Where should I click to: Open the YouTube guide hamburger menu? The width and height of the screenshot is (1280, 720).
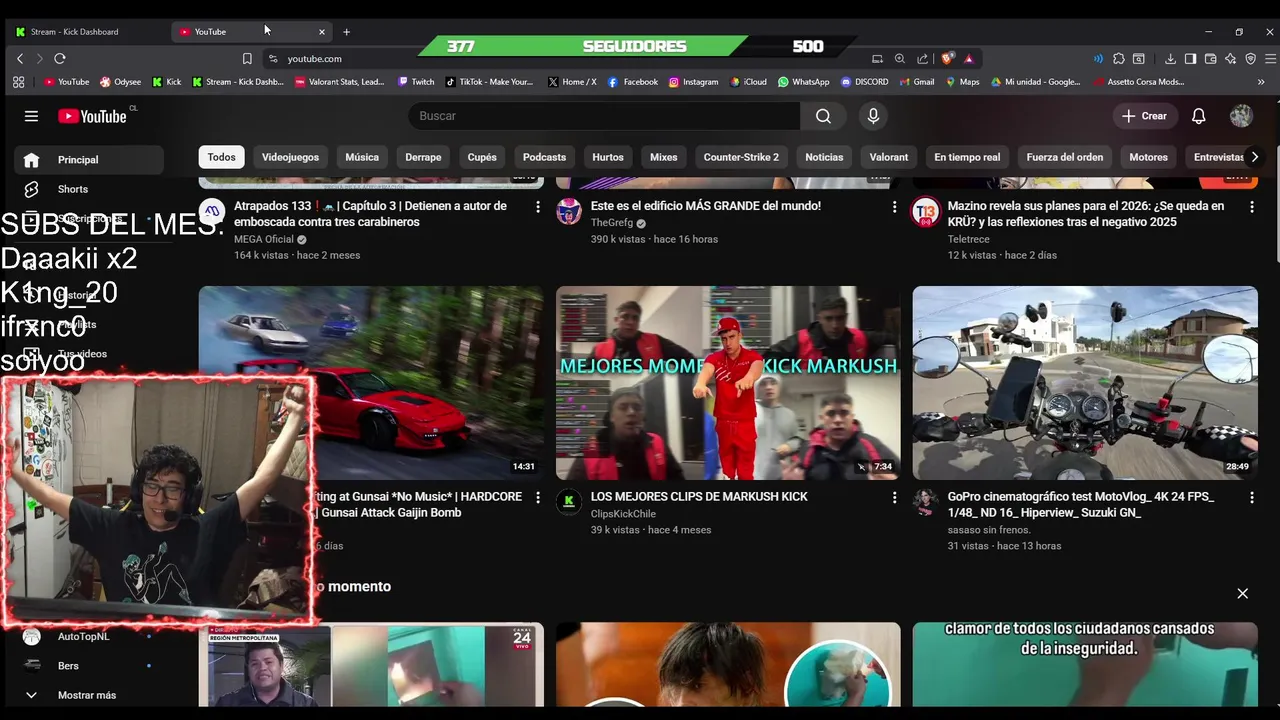(31, 116)
